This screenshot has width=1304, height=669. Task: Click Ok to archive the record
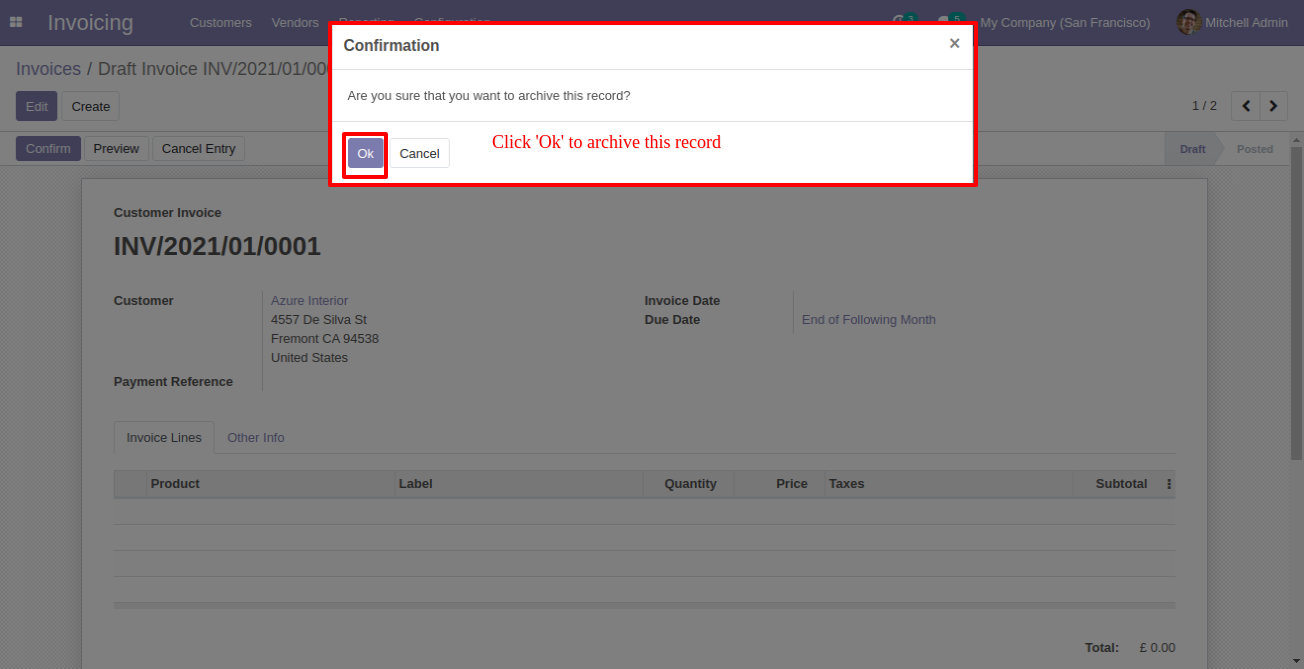click(365, 153)
